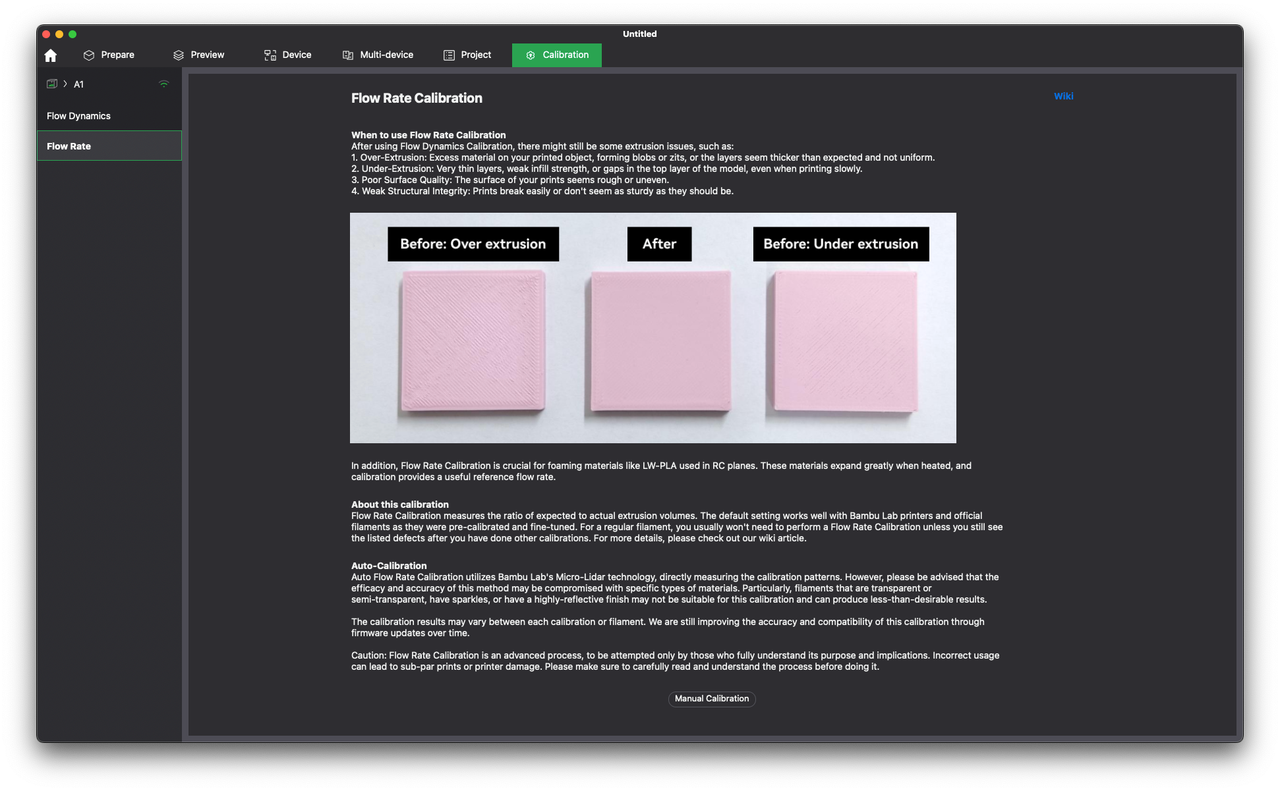Click the Preview layers icon
This screenshot has height=791, width=1280.
pyautogui.click(x=178, y=55)
